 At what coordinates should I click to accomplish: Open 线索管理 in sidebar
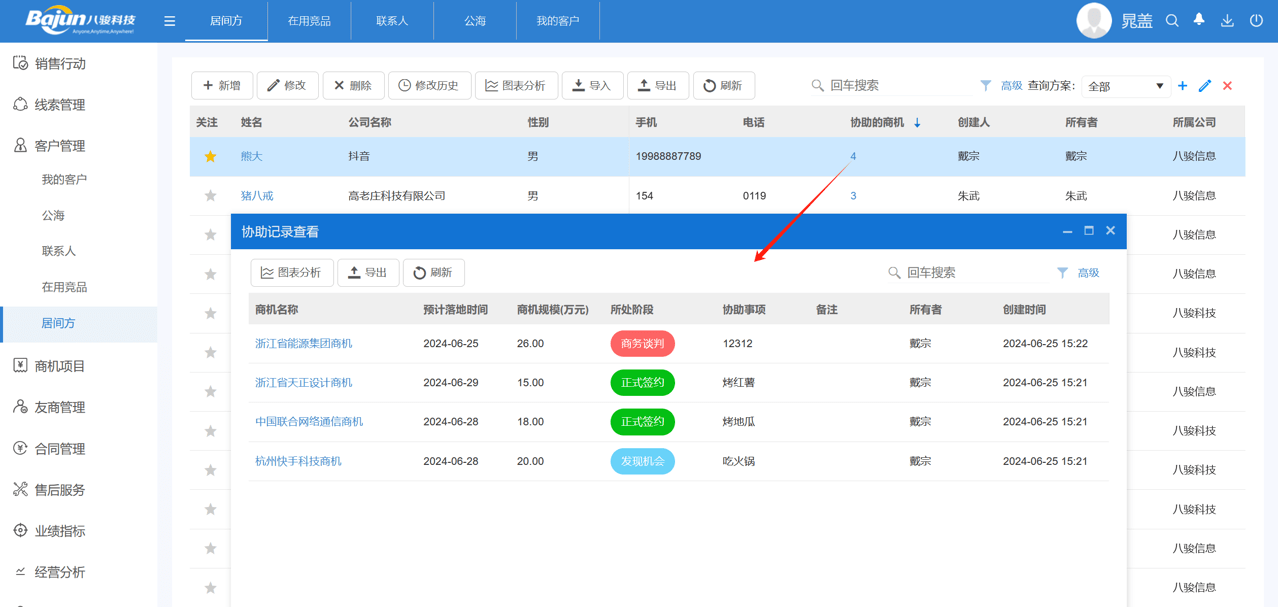click(60, 104)
